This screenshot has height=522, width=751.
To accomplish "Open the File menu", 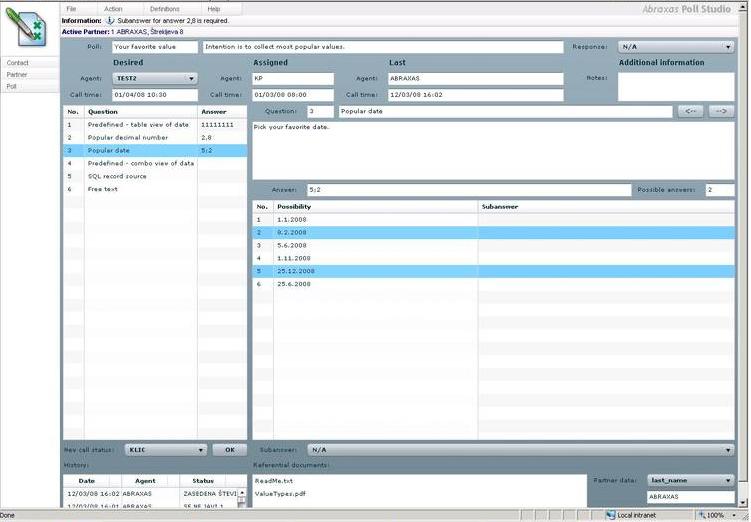I will (x=71, y=9).
